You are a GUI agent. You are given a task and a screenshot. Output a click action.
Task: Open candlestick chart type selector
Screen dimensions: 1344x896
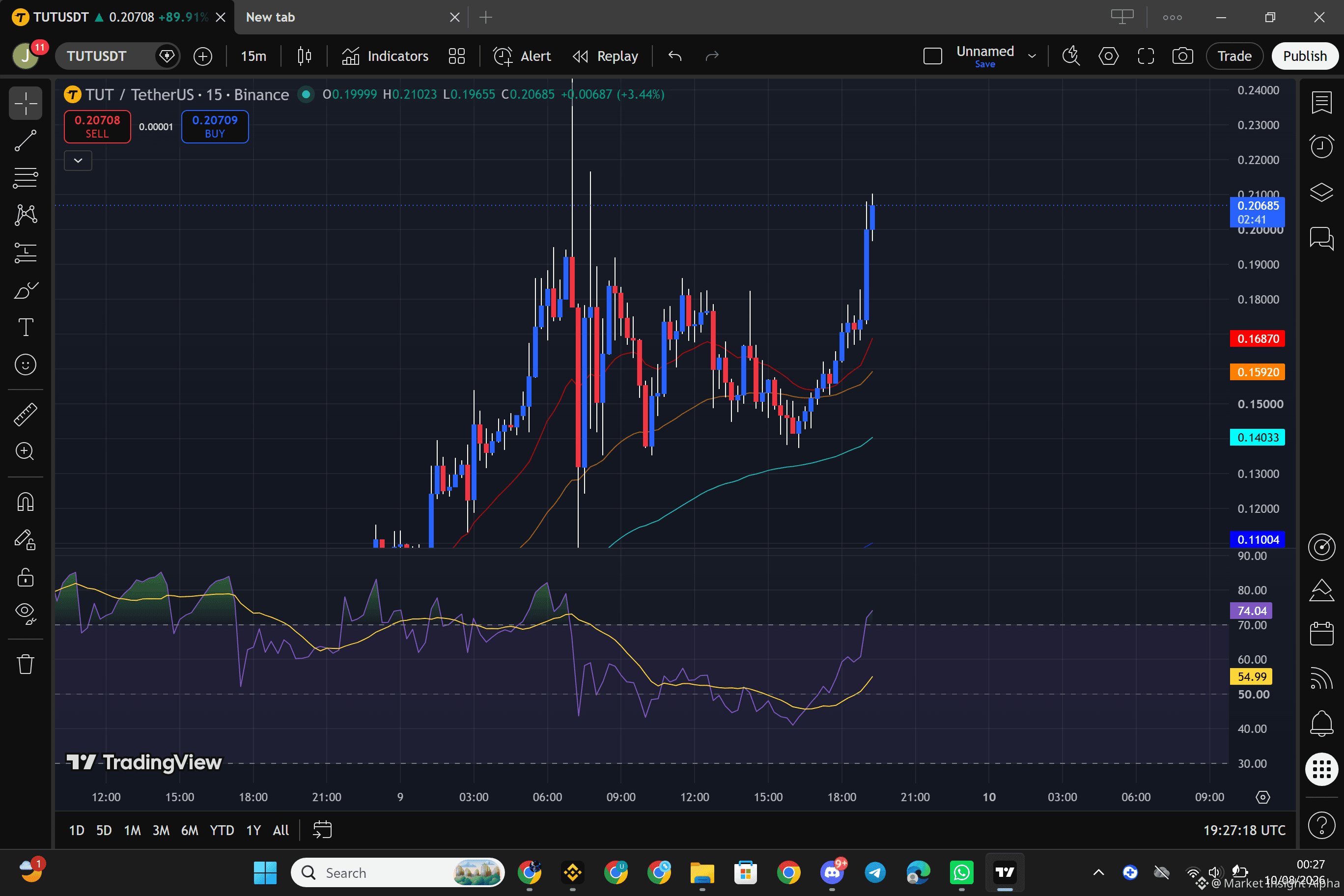(305, 56)
